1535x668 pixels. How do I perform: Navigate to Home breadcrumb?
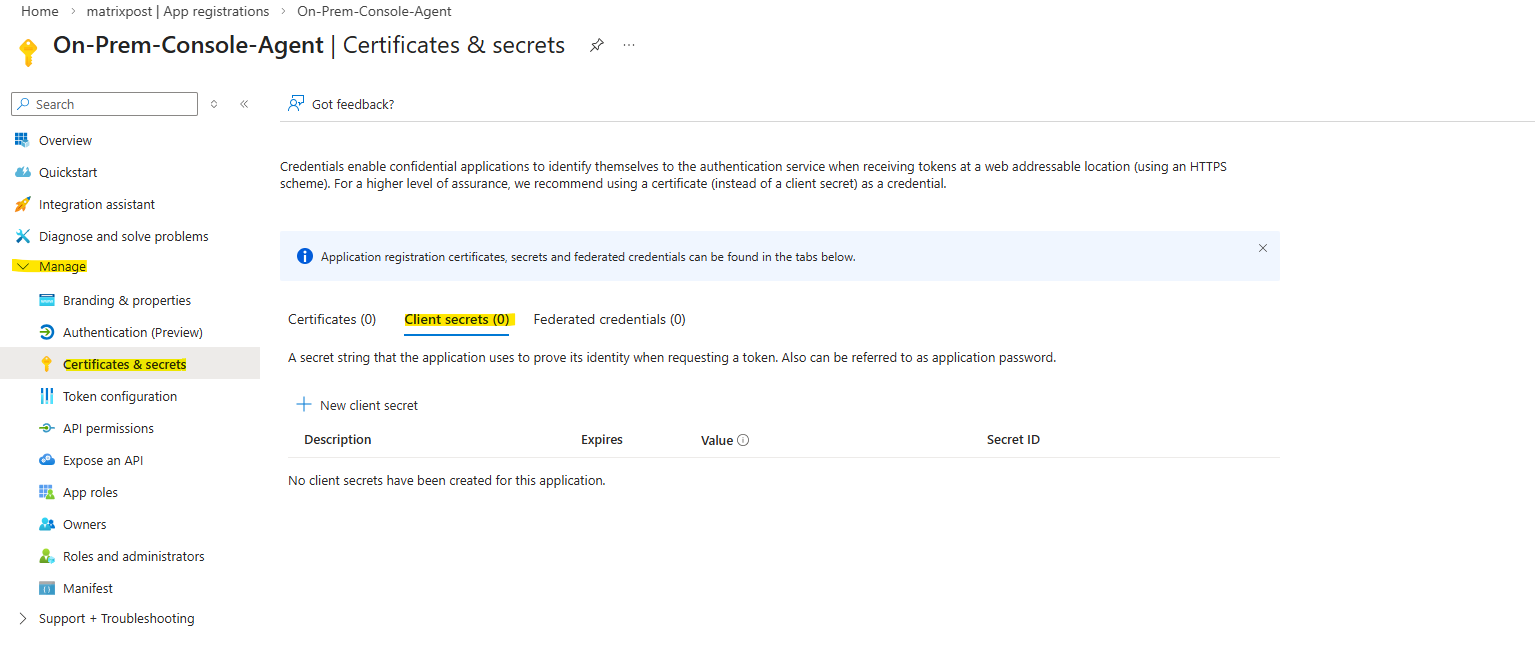(x=39, y=11)
